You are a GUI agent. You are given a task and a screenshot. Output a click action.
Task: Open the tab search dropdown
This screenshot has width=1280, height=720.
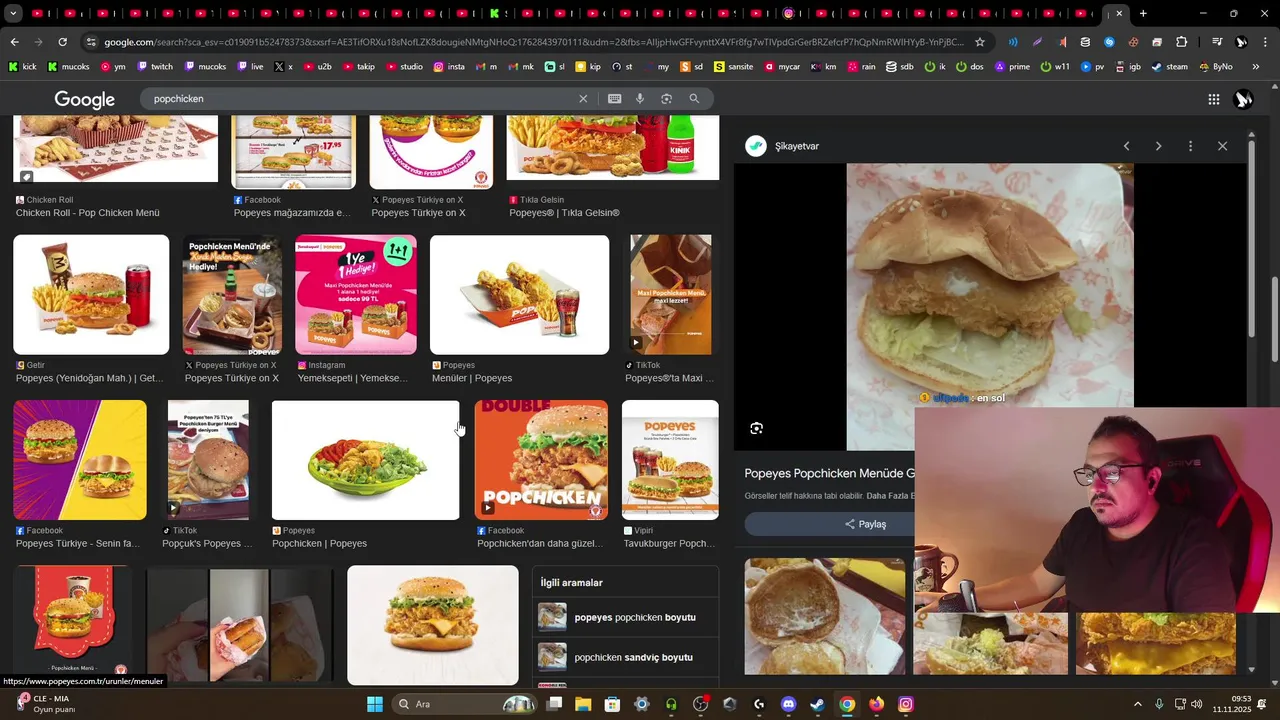click(x=13, y=14)
